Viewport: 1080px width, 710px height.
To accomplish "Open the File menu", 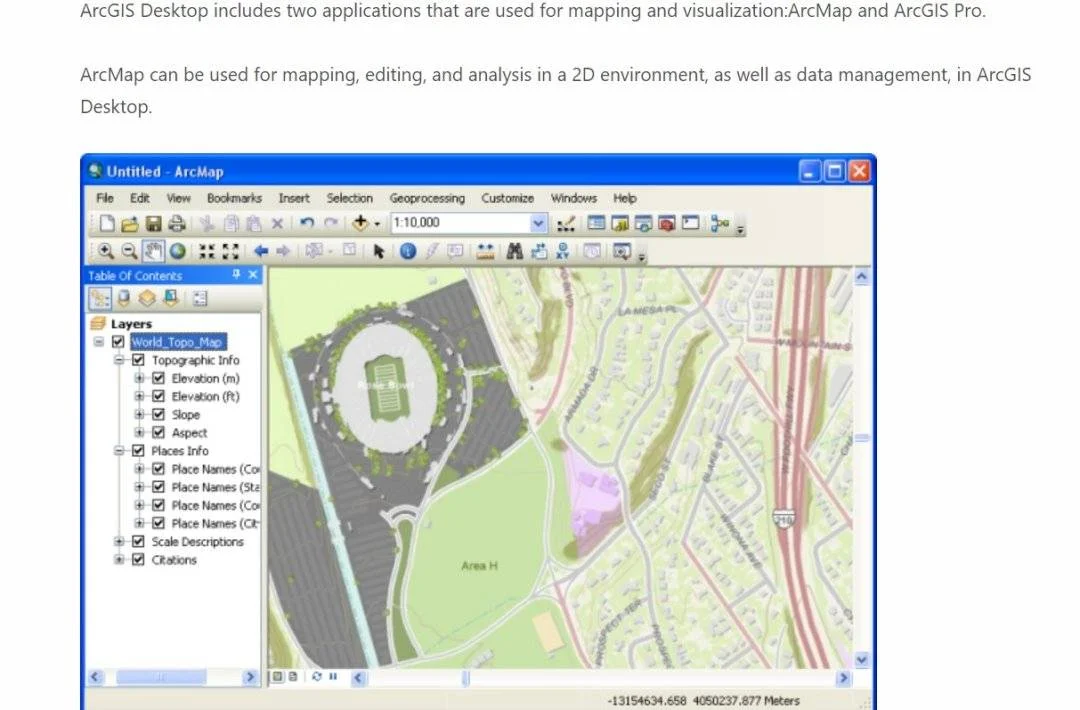I will (x=105, y=198).
